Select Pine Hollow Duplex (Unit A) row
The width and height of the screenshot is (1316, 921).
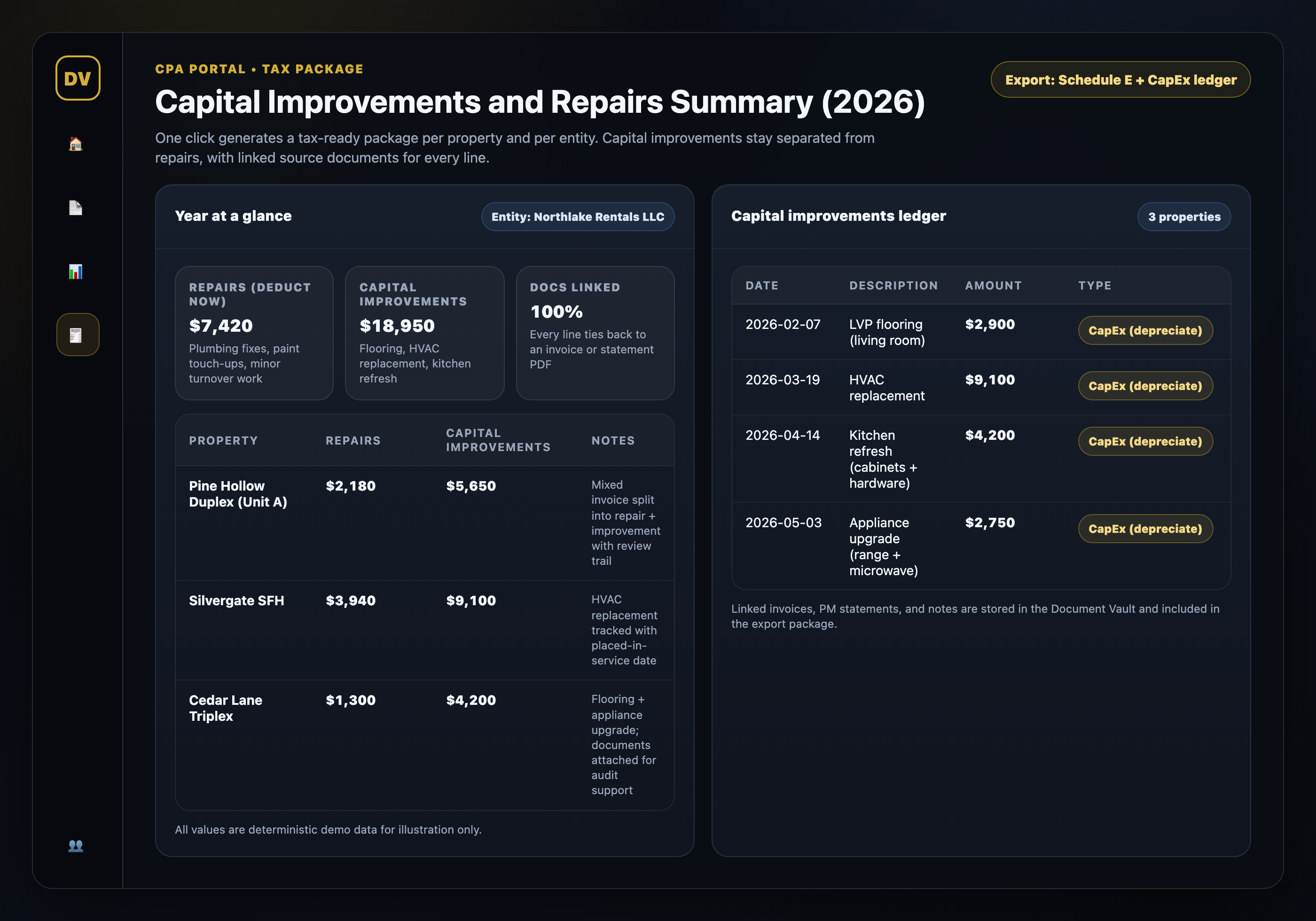[424, 523]
